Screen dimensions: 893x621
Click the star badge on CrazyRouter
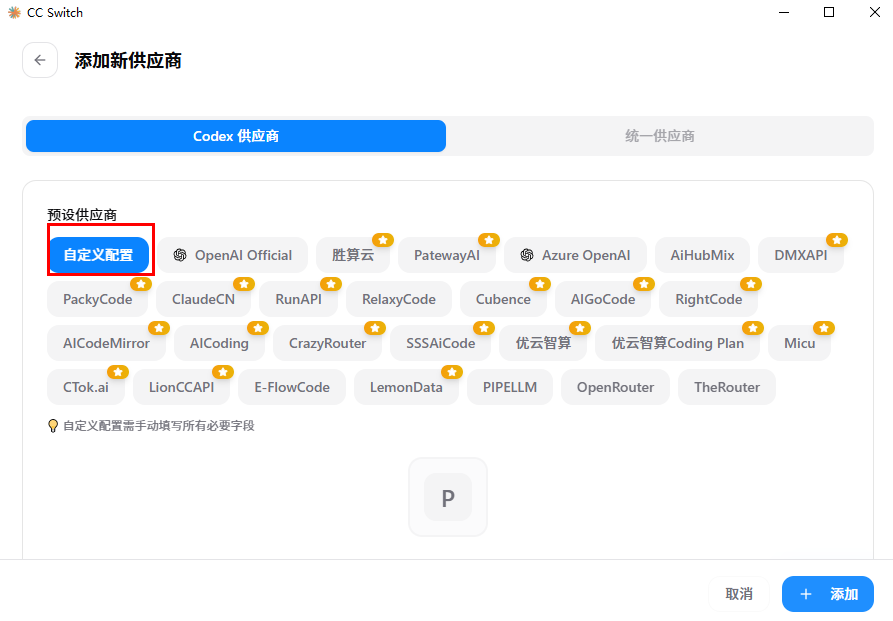point(375,328)
